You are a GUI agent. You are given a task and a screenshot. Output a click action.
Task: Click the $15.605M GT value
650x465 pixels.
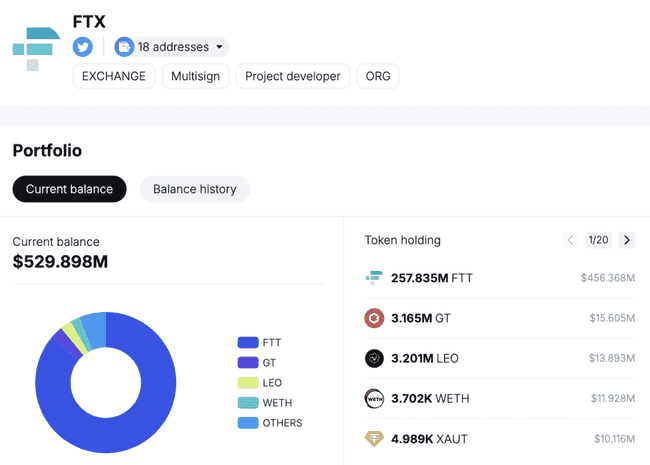tap(612, 318)
